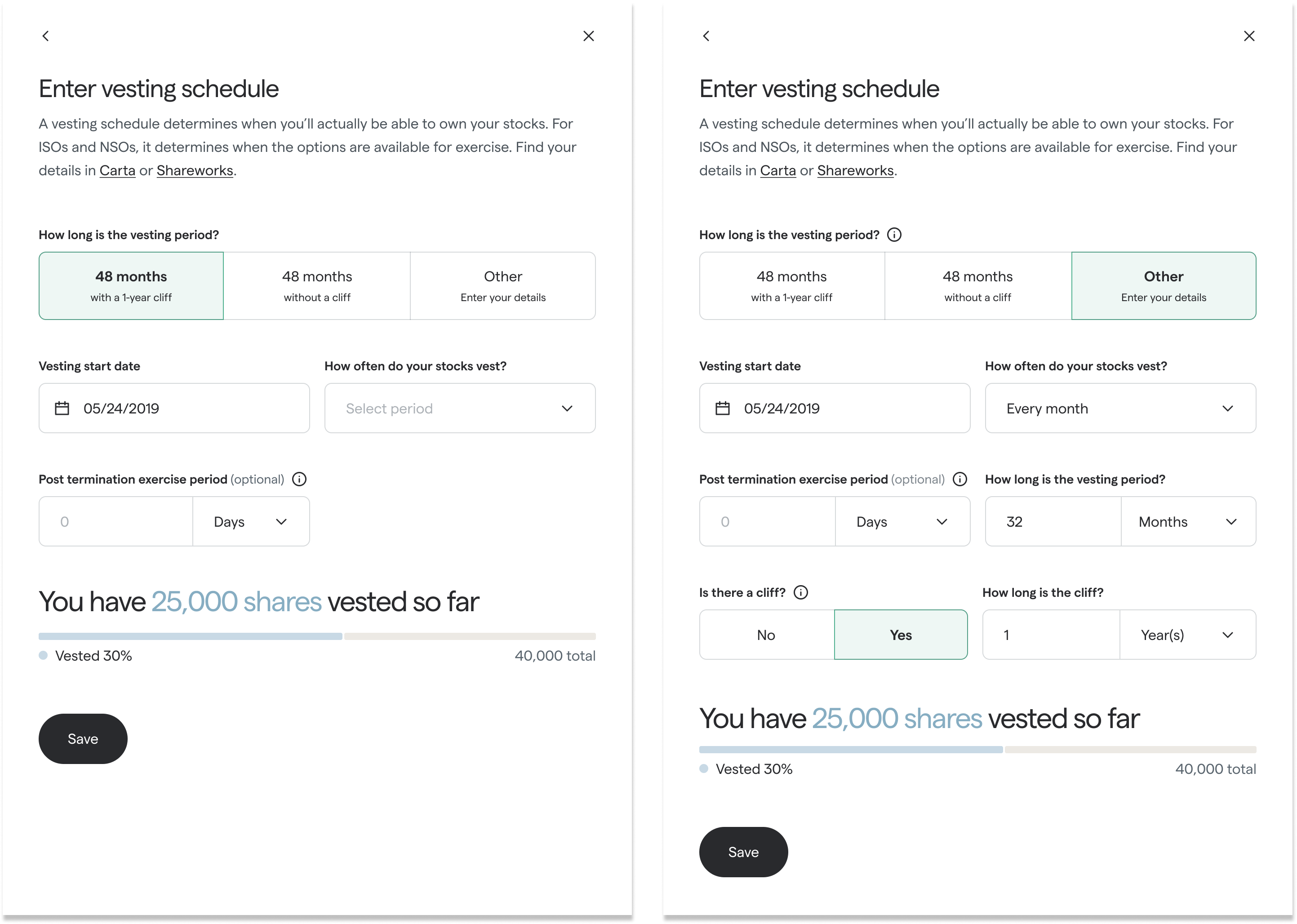
Task: Click calendar icon in right start date field
Action: click(723, 409)
